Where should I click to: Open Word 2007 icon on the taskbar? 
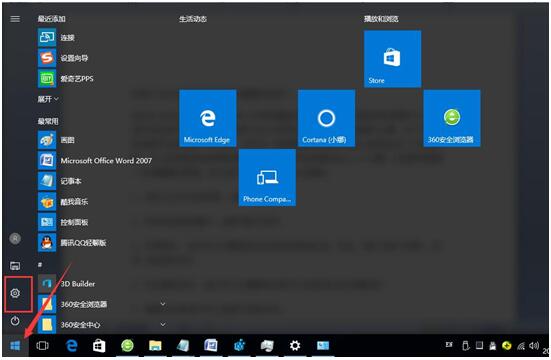pos(211,346)
